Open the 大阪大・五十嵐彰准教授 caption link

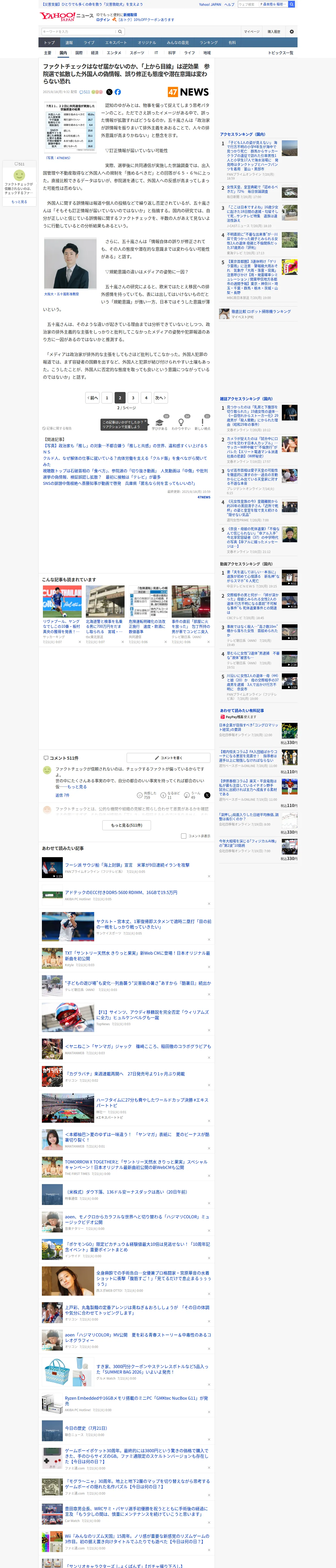coord(61,294)
